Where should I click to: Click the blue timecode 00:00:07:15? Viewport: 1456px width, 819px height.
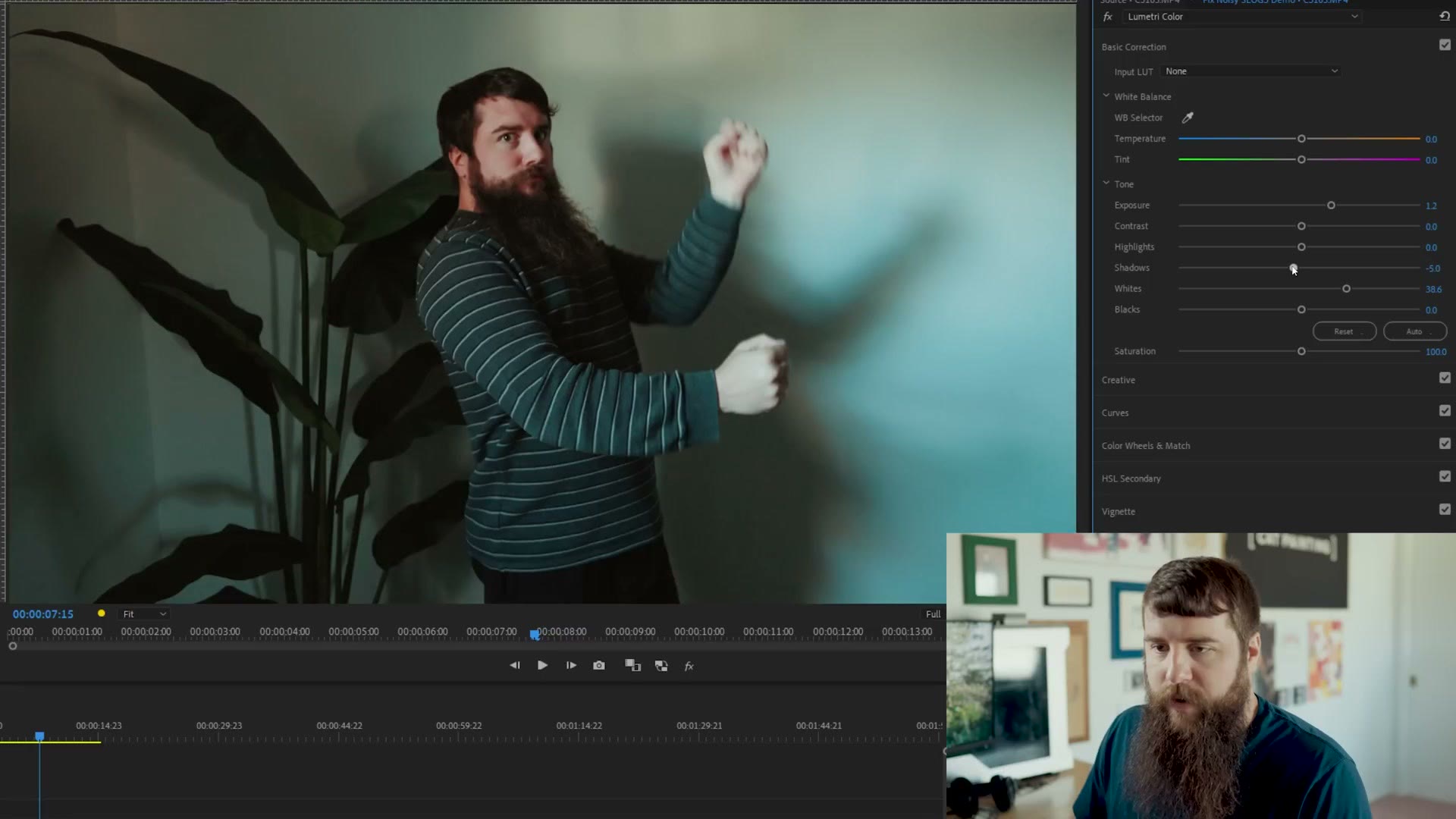(x=43, y=614)
